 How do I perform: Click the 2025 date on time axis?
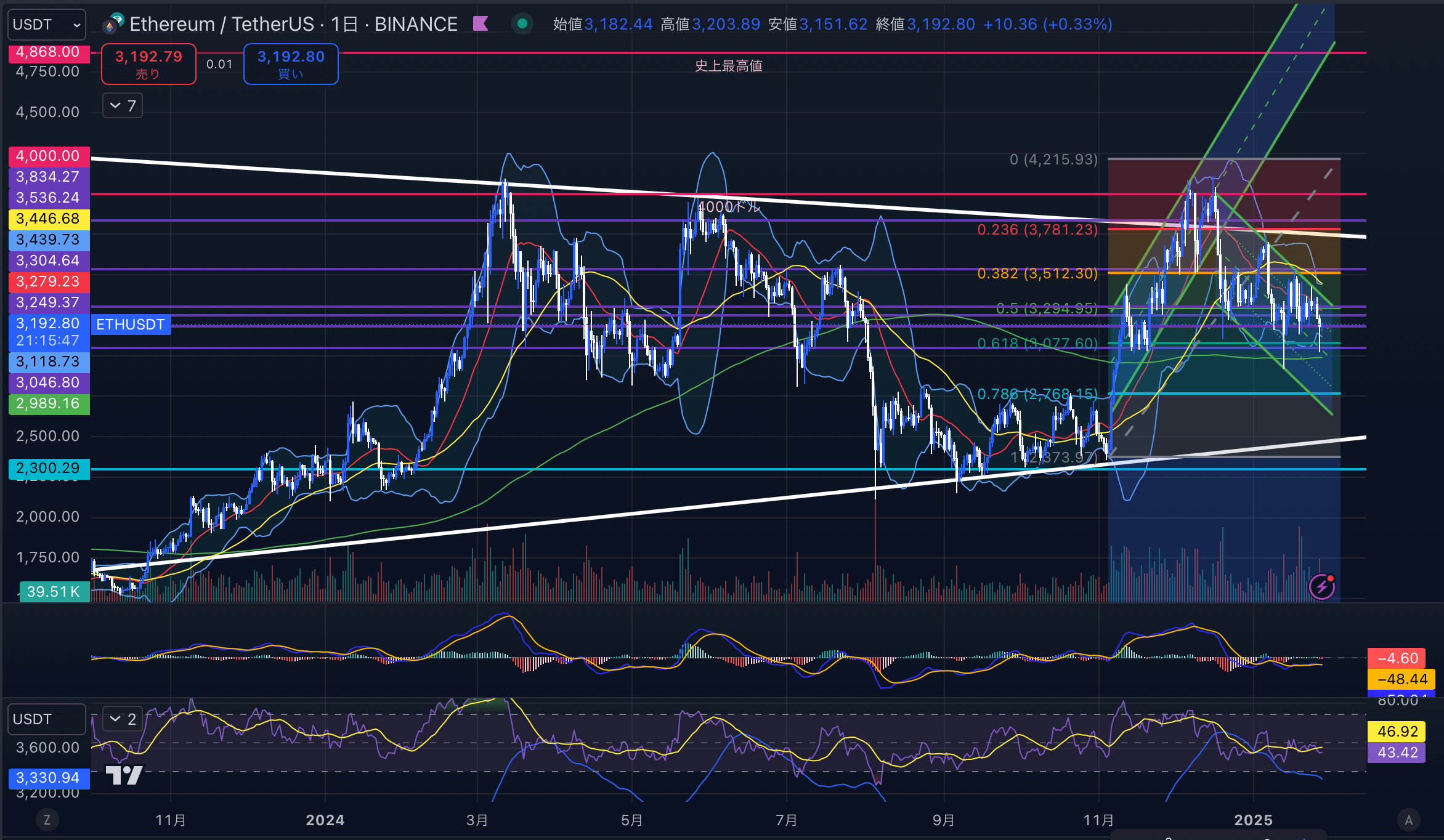pyautogui.click(x=1253, y=820)
